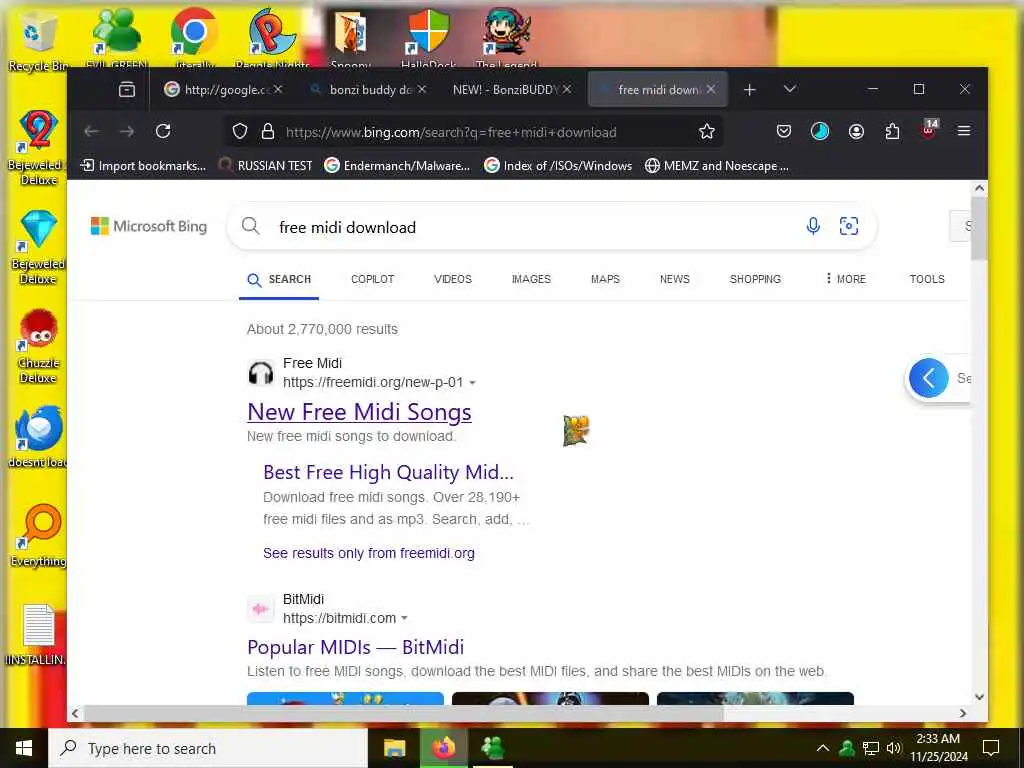The height and width of the screenshot is (768, 1024).
Task: Expand freemidi.org URL dropdown arrow
Action: [473, 383]
